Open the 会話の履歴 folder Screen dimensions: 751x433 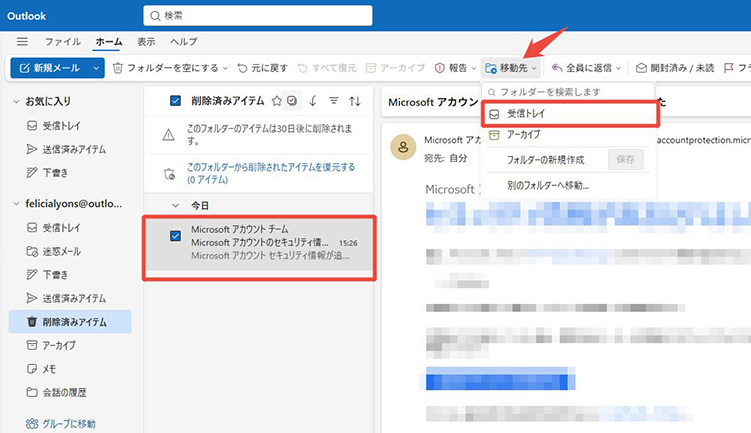(x=64, y=392)
